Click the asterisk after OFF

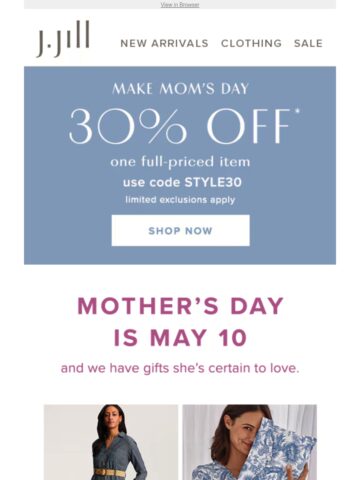297,111
